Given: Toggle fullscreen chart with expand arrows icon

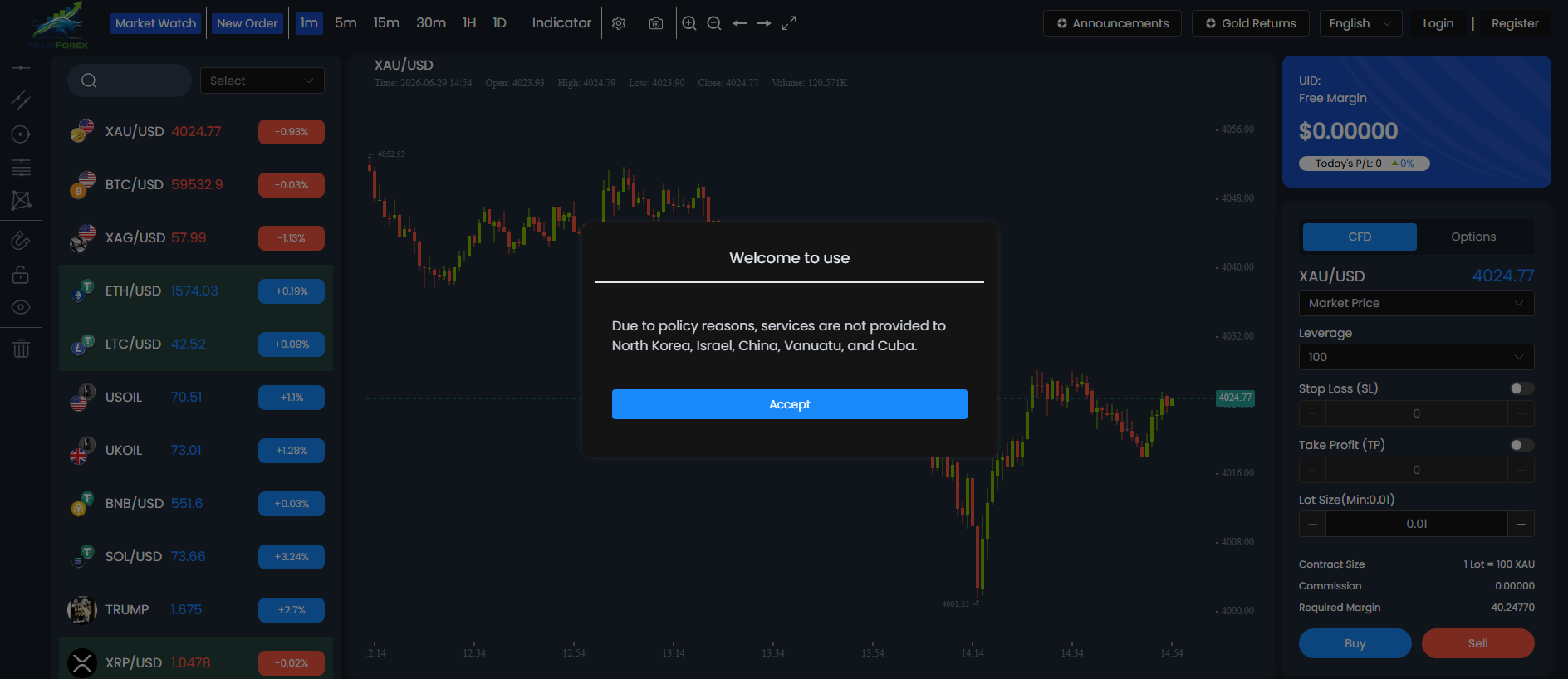Looking at the screenshot, I should point(789,23).
